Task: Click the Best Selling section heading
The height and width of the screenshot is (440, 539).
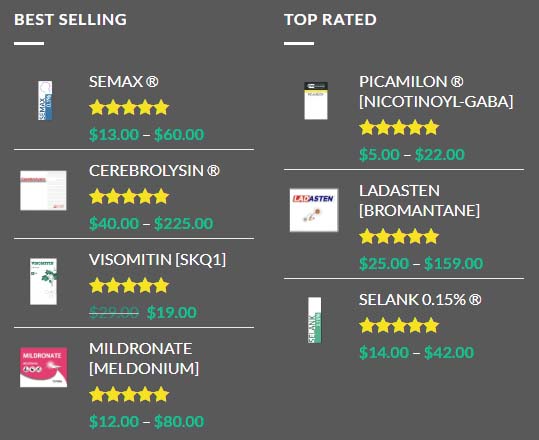Action: pyautogui.click(x=70, y=20)
